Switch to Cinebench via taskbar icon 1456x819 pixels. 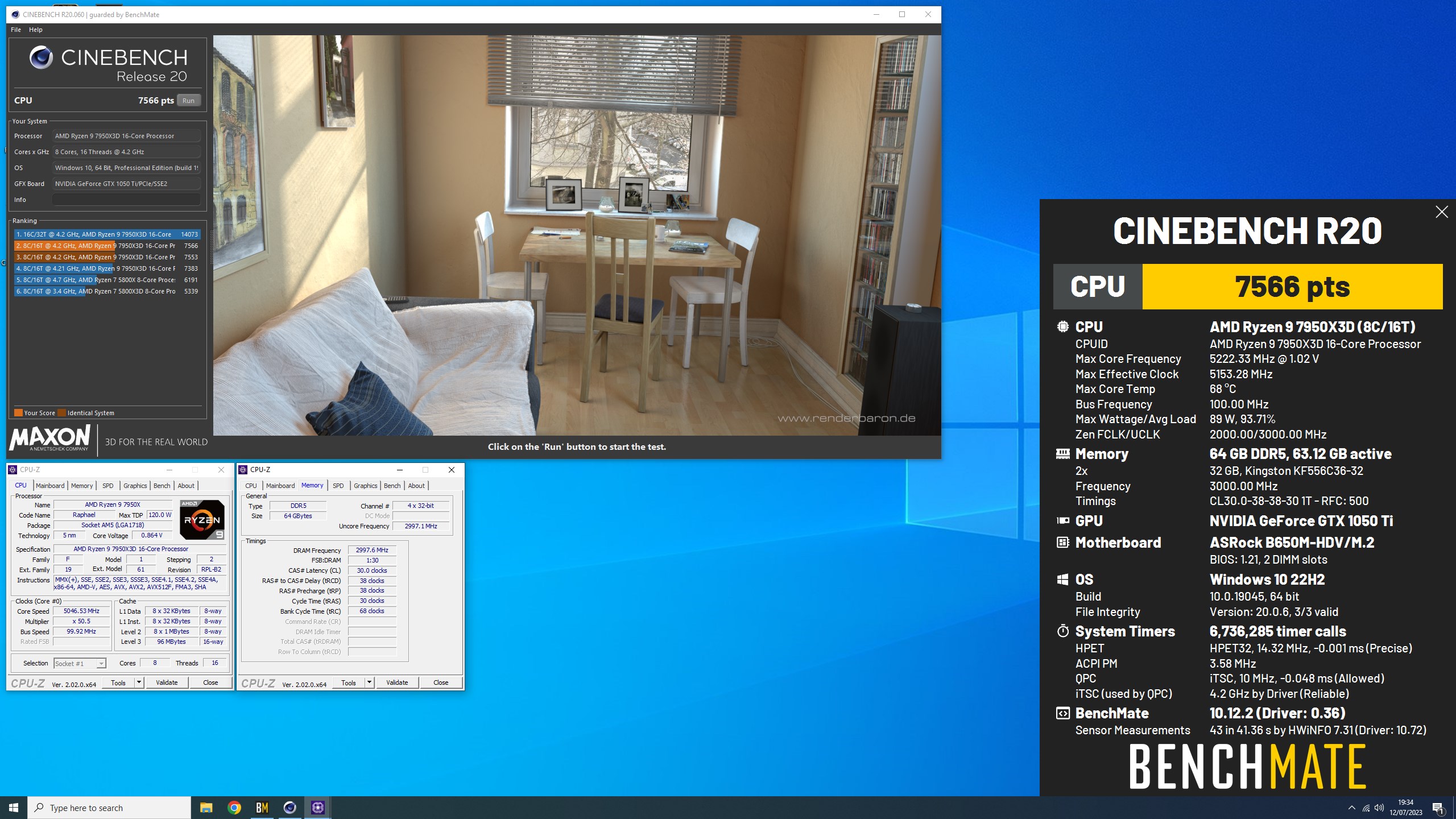(x=289, y=808)
